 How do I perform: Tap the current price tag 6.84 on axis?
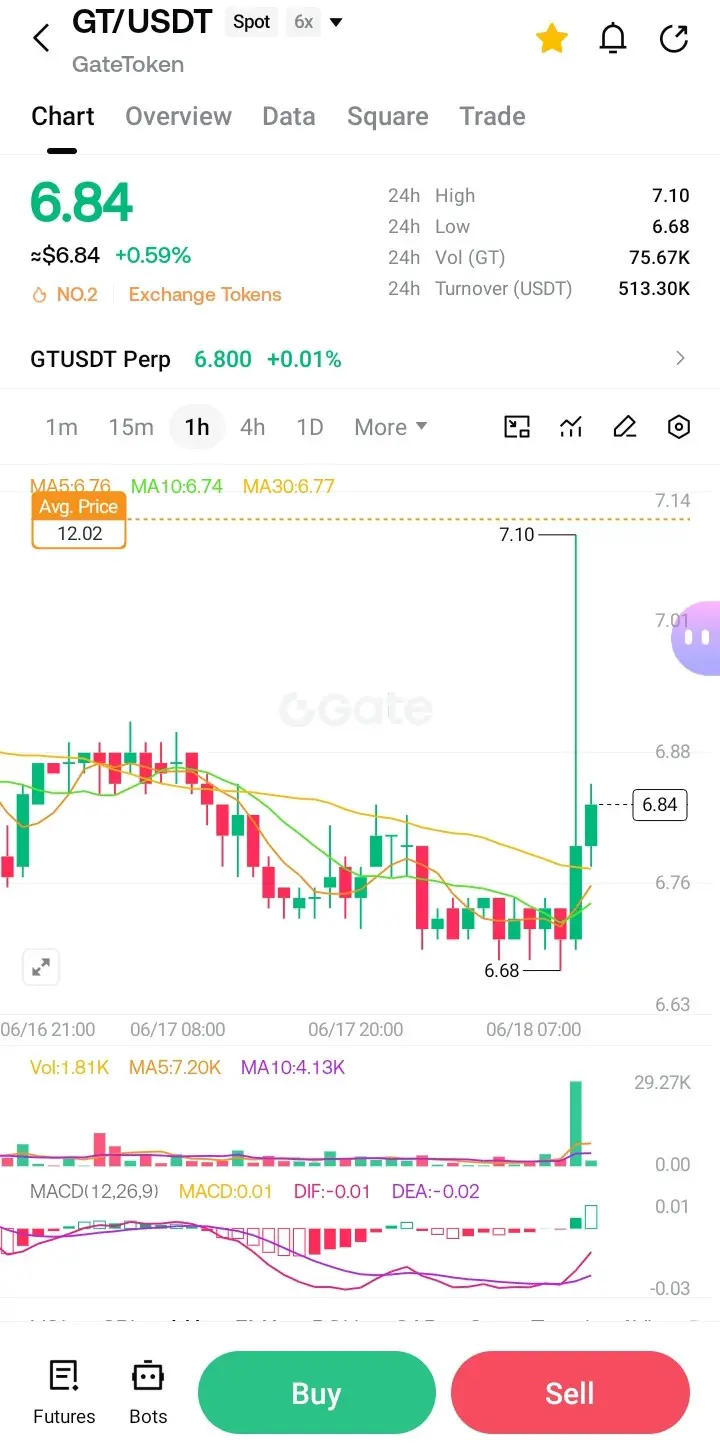[x=660, y=805]
